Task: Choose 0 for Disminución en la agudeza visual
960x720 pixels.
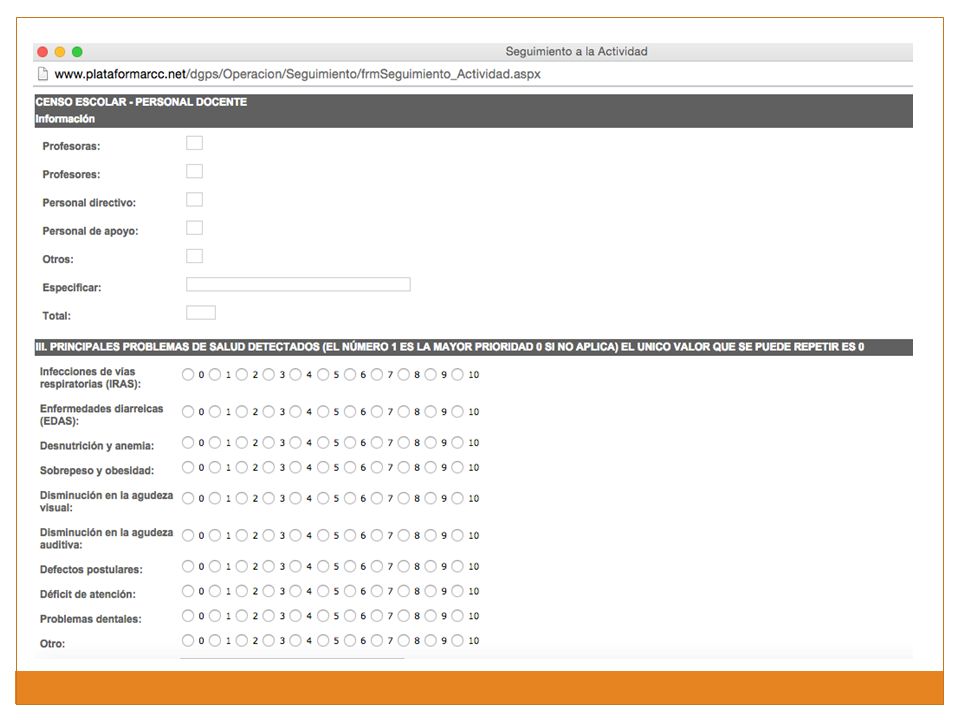Action: coord(188,498)
